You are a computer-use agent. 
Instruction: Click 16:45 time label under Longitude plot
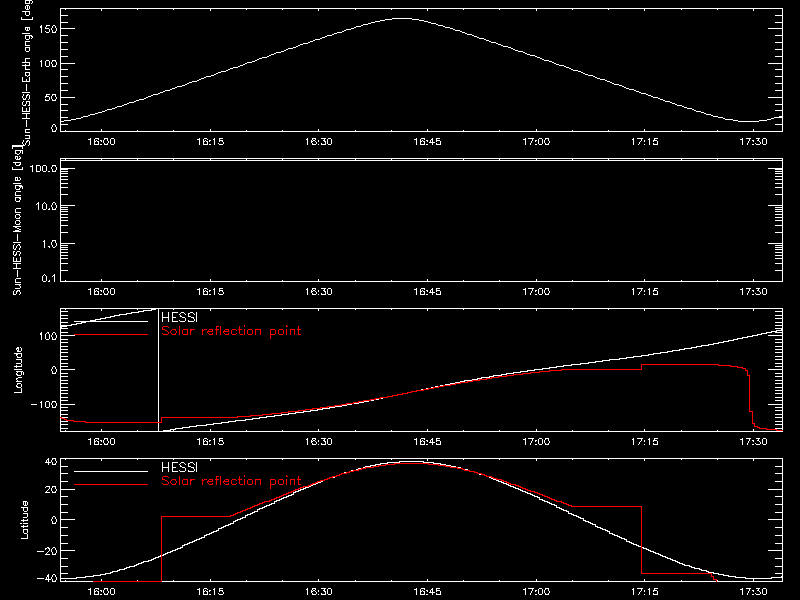tap(427, 442)
